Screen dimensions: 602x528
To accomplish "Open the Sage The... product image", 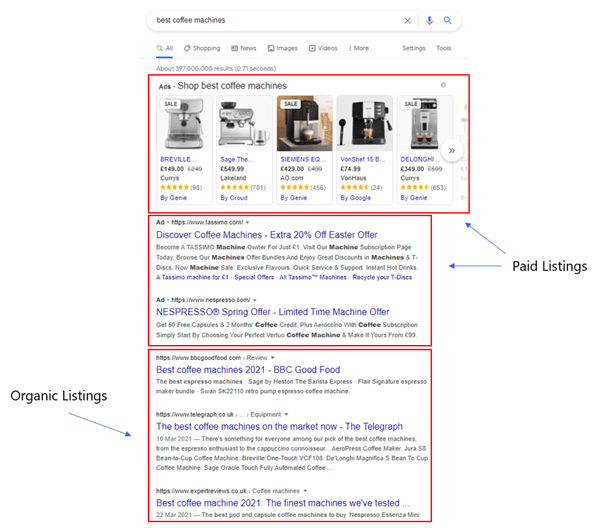I will (x=244, y=124).
